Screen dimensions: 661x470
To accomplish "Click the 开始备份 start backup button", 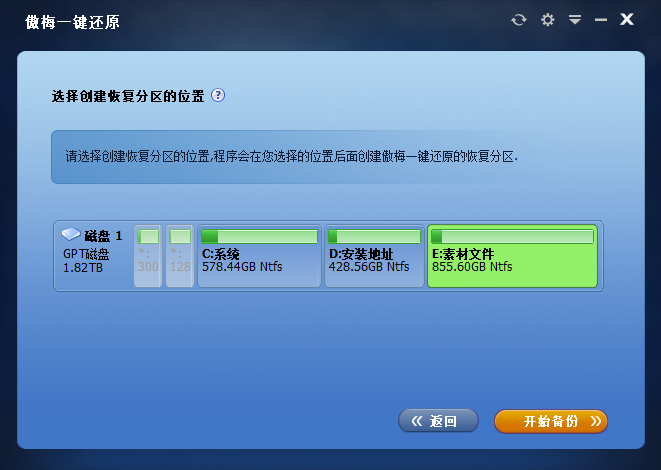I will pyautogui.click(x=551, y=421).
